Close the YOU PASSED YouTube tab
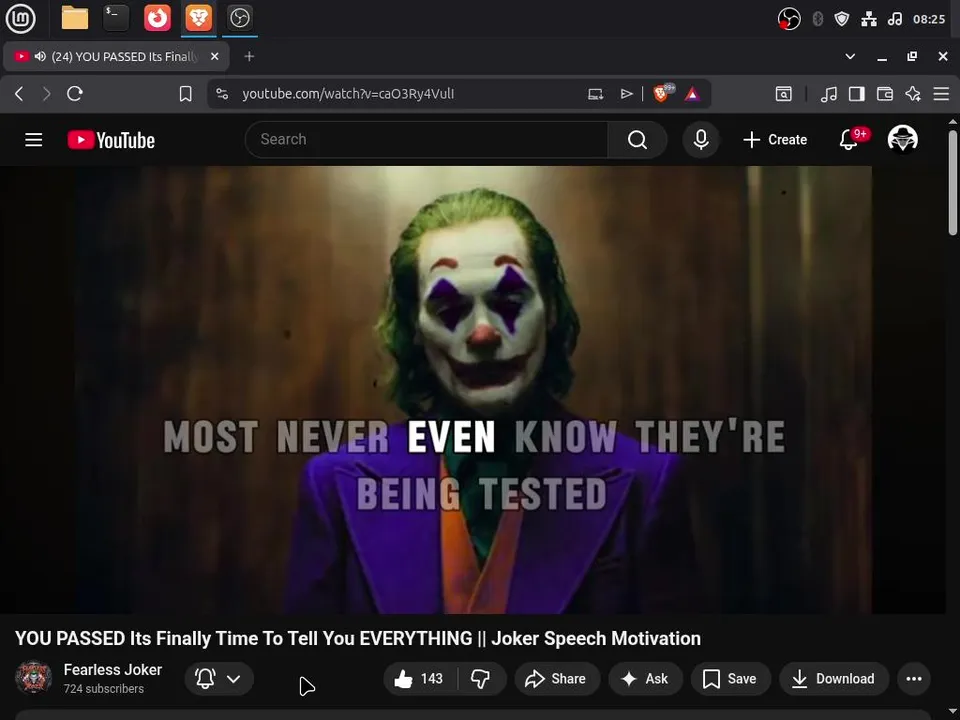Screen dimensions: 960x720 click(x=214, y=56)
